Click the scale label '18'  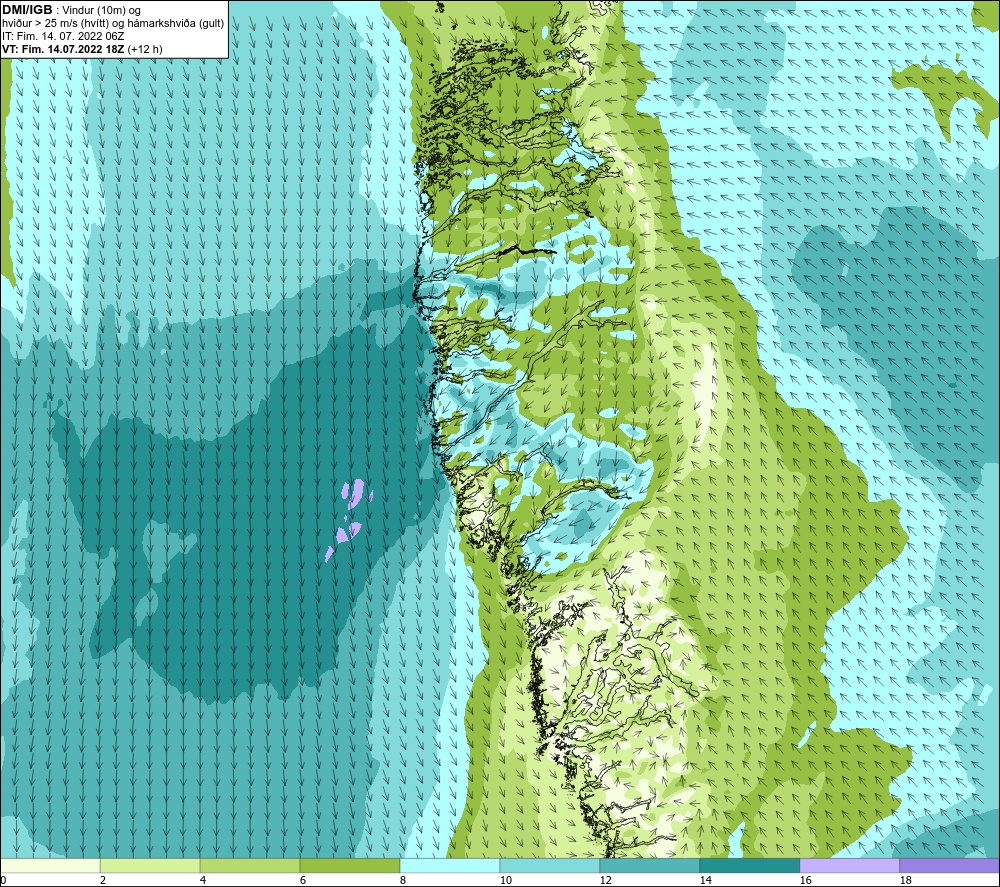pyautogui.click(x=905, y=880)
